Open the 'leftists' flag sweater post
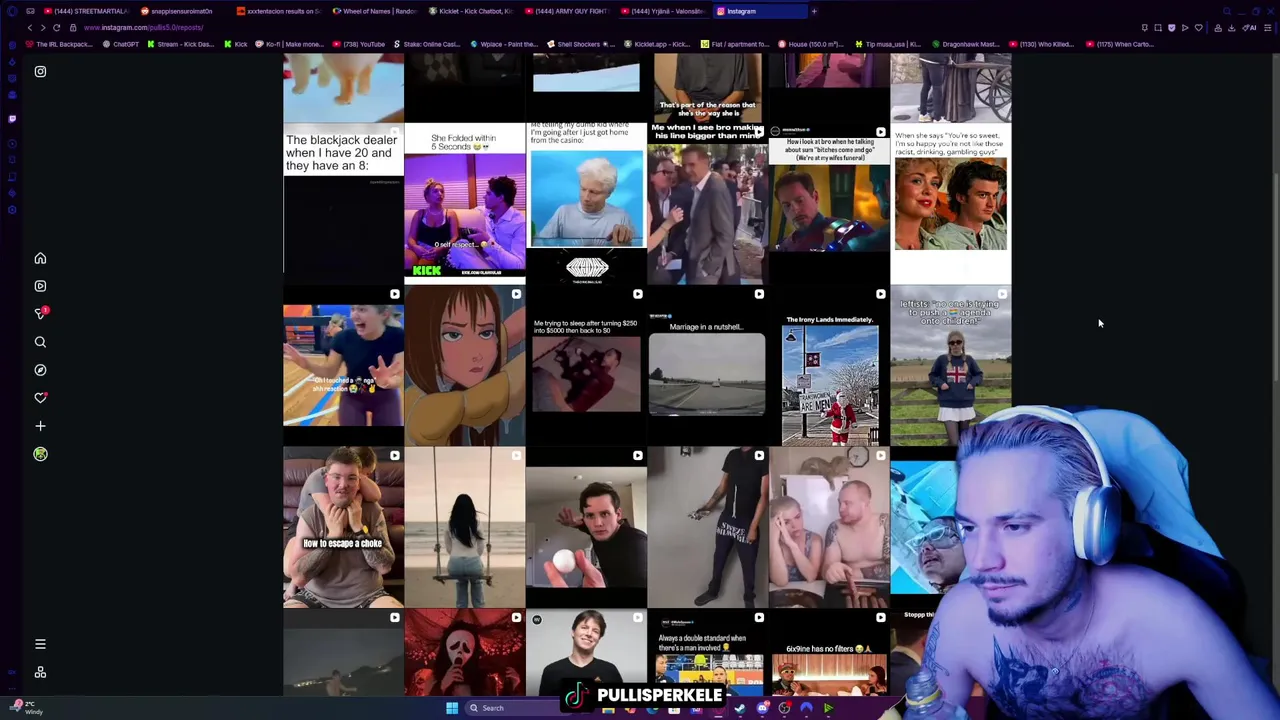The height and width of the screenshot is (720, 1280). click(x=951, y=366)
